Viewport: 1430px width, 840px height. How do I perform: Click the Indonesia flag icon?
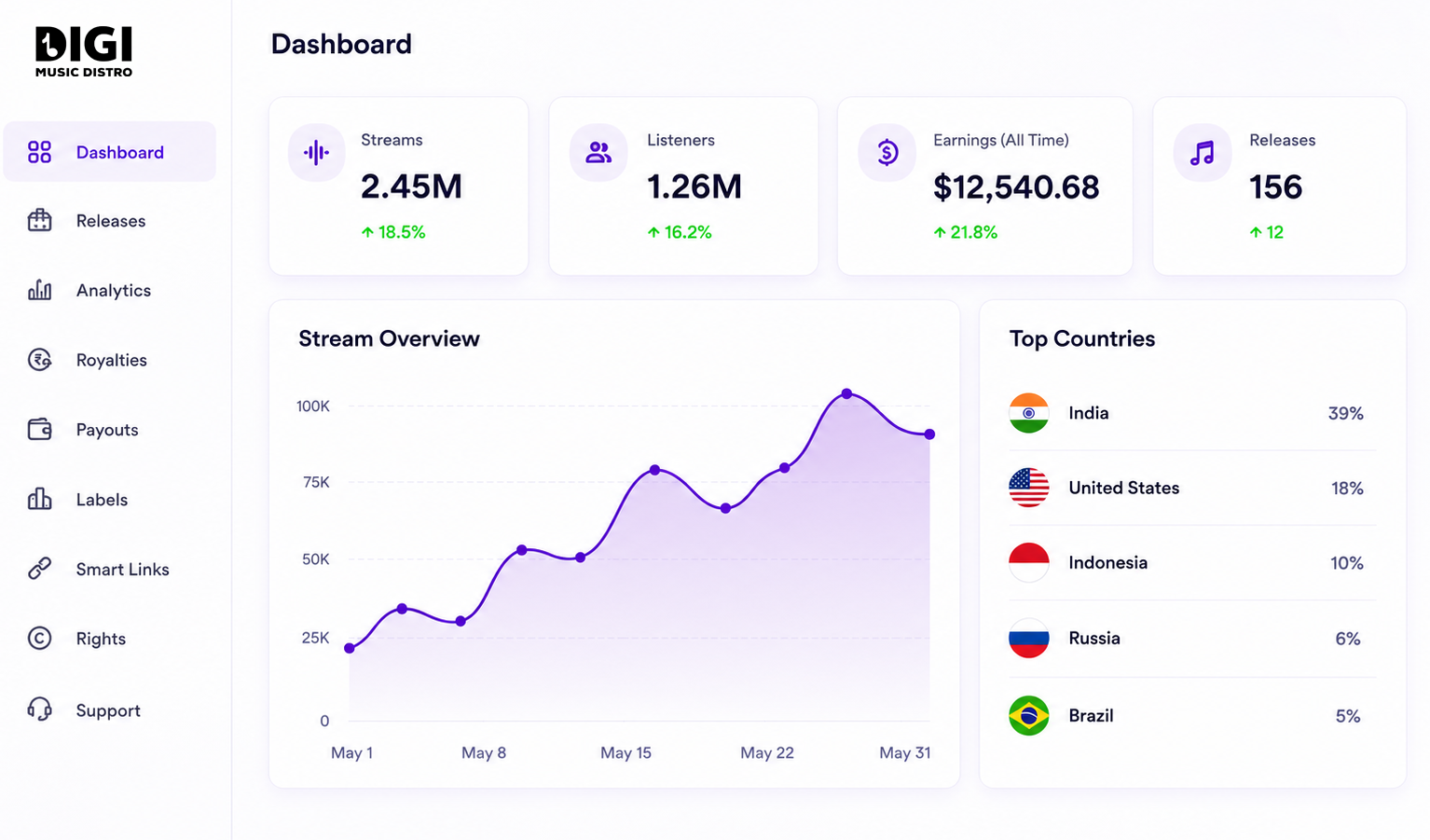(x=1029, y=562)
